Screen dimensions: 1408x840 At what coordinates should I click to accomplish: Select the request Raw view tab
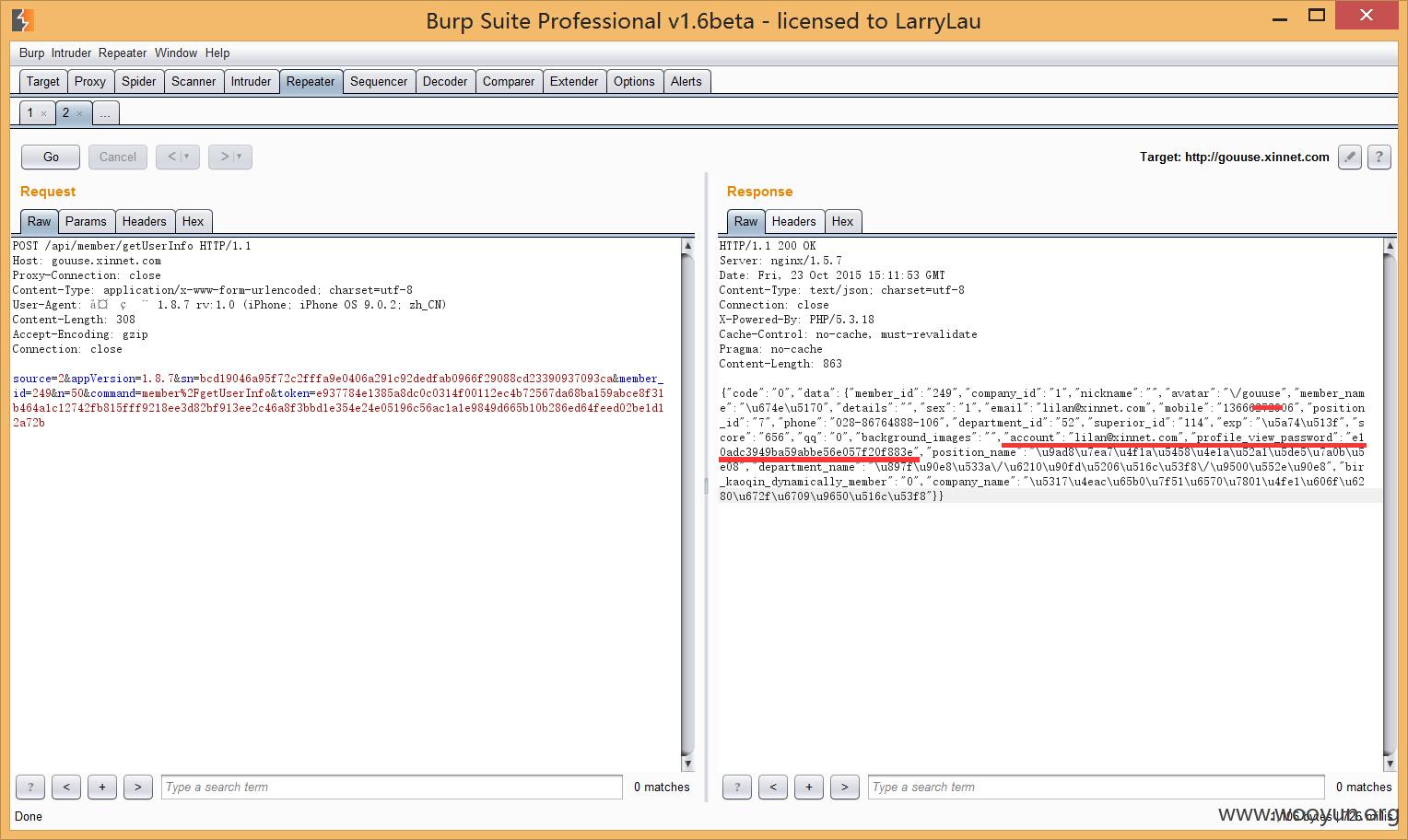[x=40, y=221]
